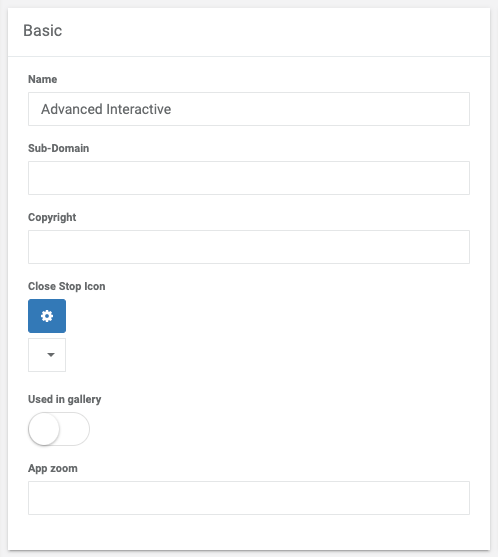Click the blue gear icon button
498x557 pixels.
(x=47, y=316)
